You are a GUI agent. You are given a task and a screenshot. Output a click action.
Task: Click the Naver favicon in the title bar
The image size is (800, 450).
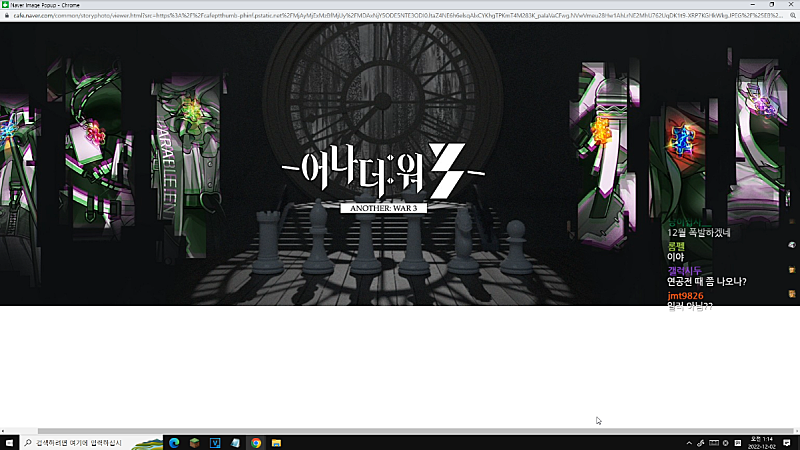tap(5, 5)
